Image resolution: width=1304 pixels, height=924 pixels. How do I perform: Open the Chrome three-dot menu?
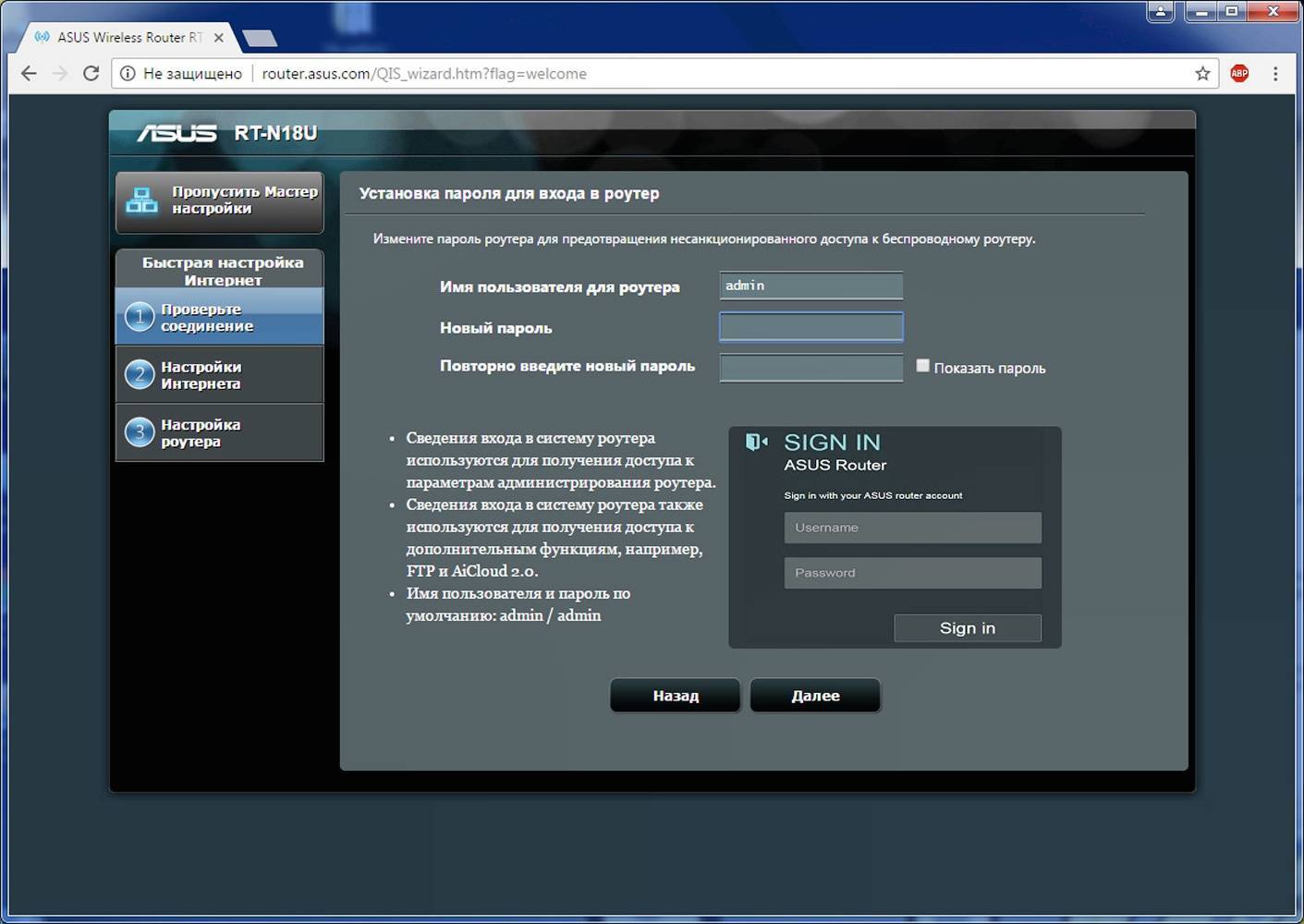tap(1275, 74)
